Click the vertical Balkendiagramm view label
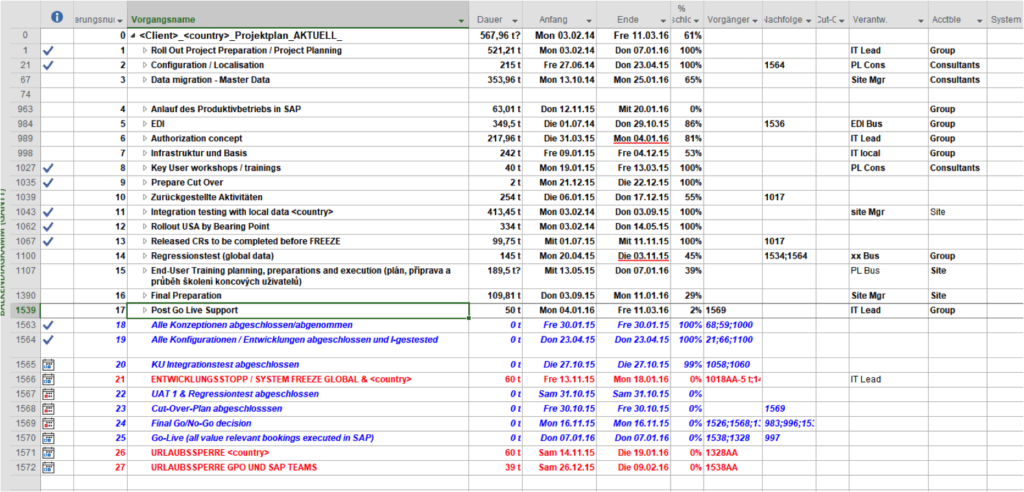Image resolution: width=1024 pixels, height=492 pixels. pos(3,254)
